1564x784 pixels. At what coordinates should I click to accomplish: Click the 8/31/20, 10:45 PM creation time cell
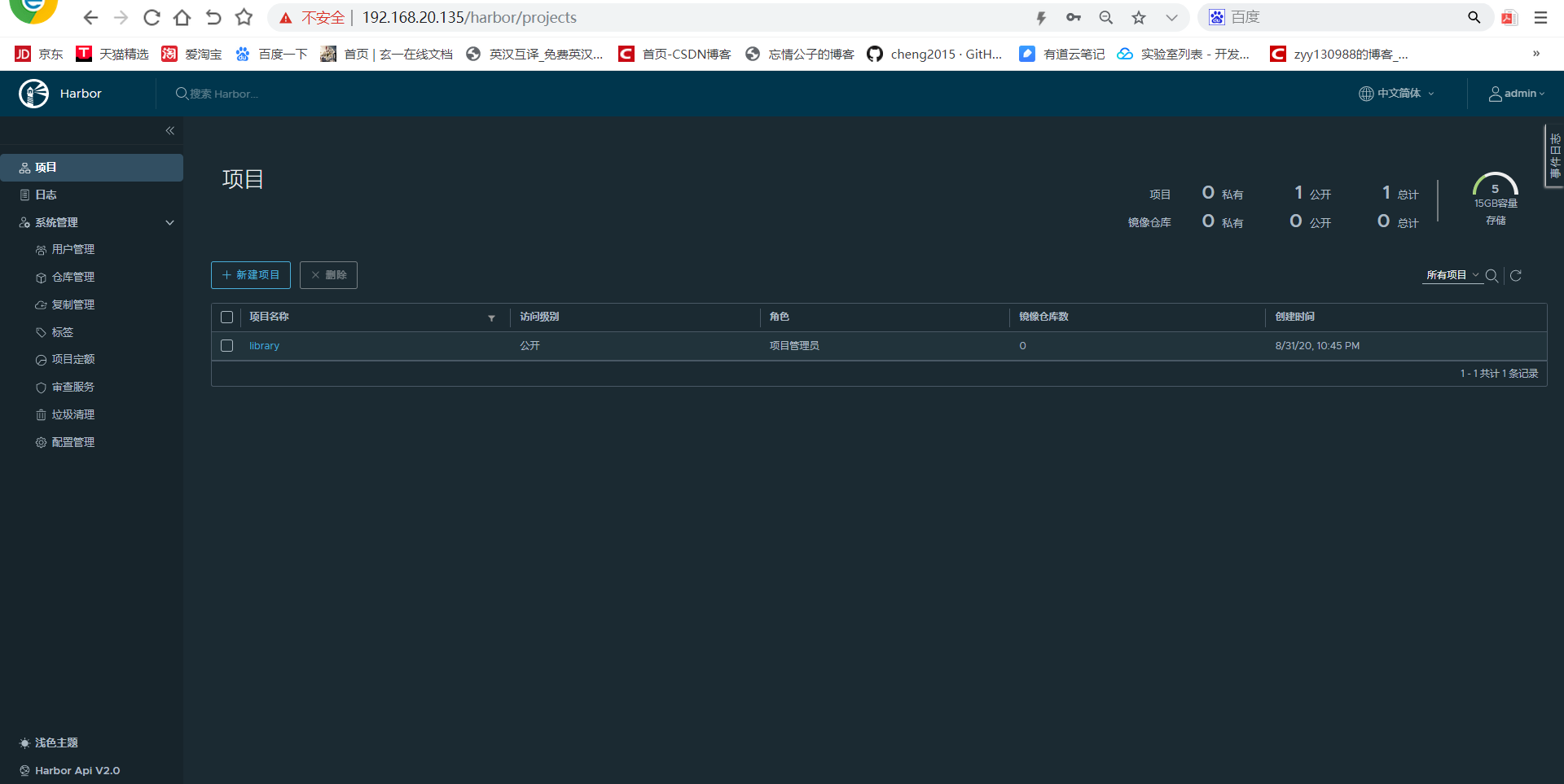pyautogui.click(x=1317, y=346)
